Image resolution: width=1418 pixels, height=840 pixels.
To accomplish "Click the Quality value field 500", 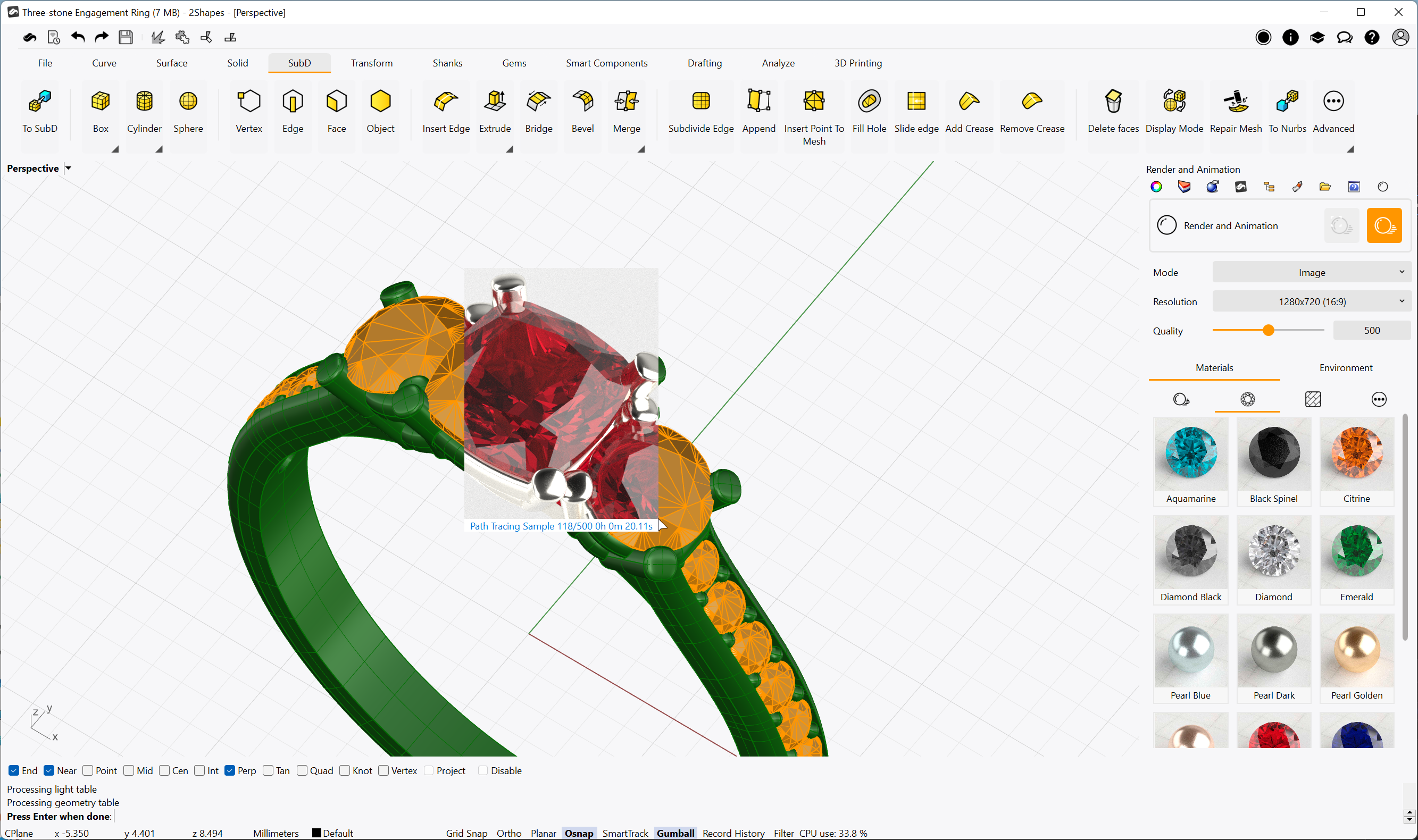I will pyautogui.click(x=1371, y=330).
